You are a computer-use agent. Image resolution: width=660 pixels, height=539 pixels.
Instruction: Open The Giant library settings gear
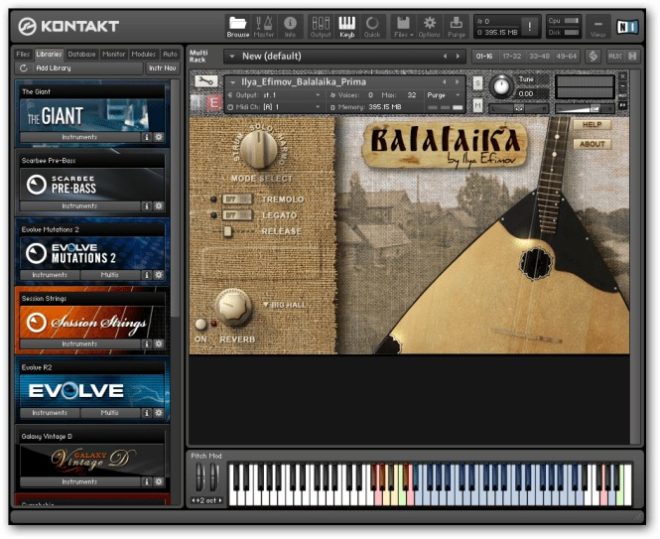point(159,137)
